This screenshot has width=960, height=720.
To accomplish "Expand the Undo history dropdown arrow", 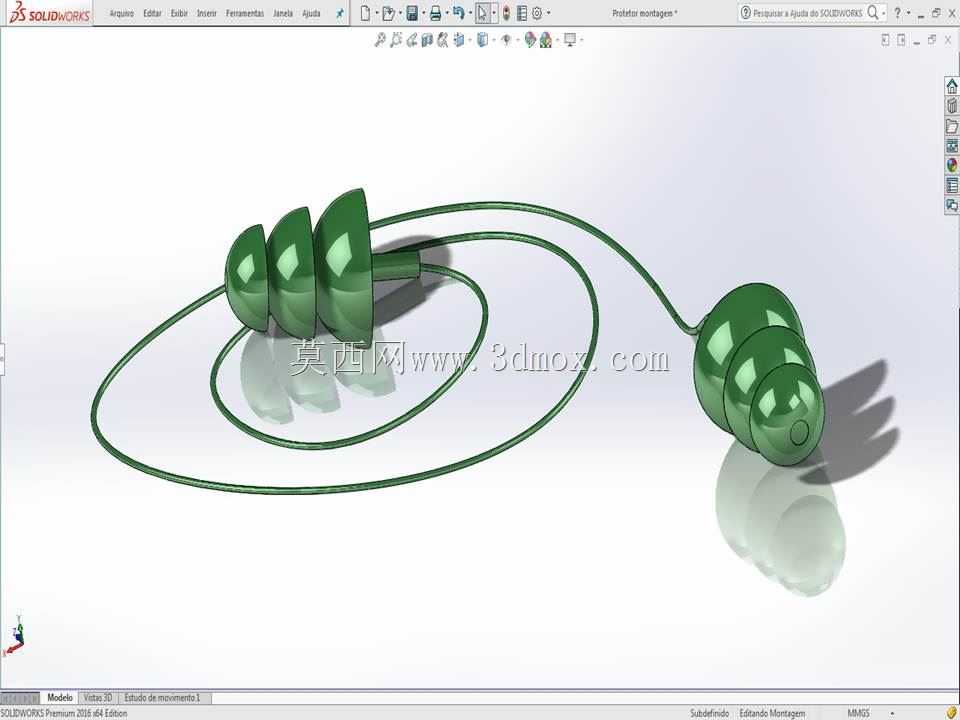I will click(x=470, y=13).
